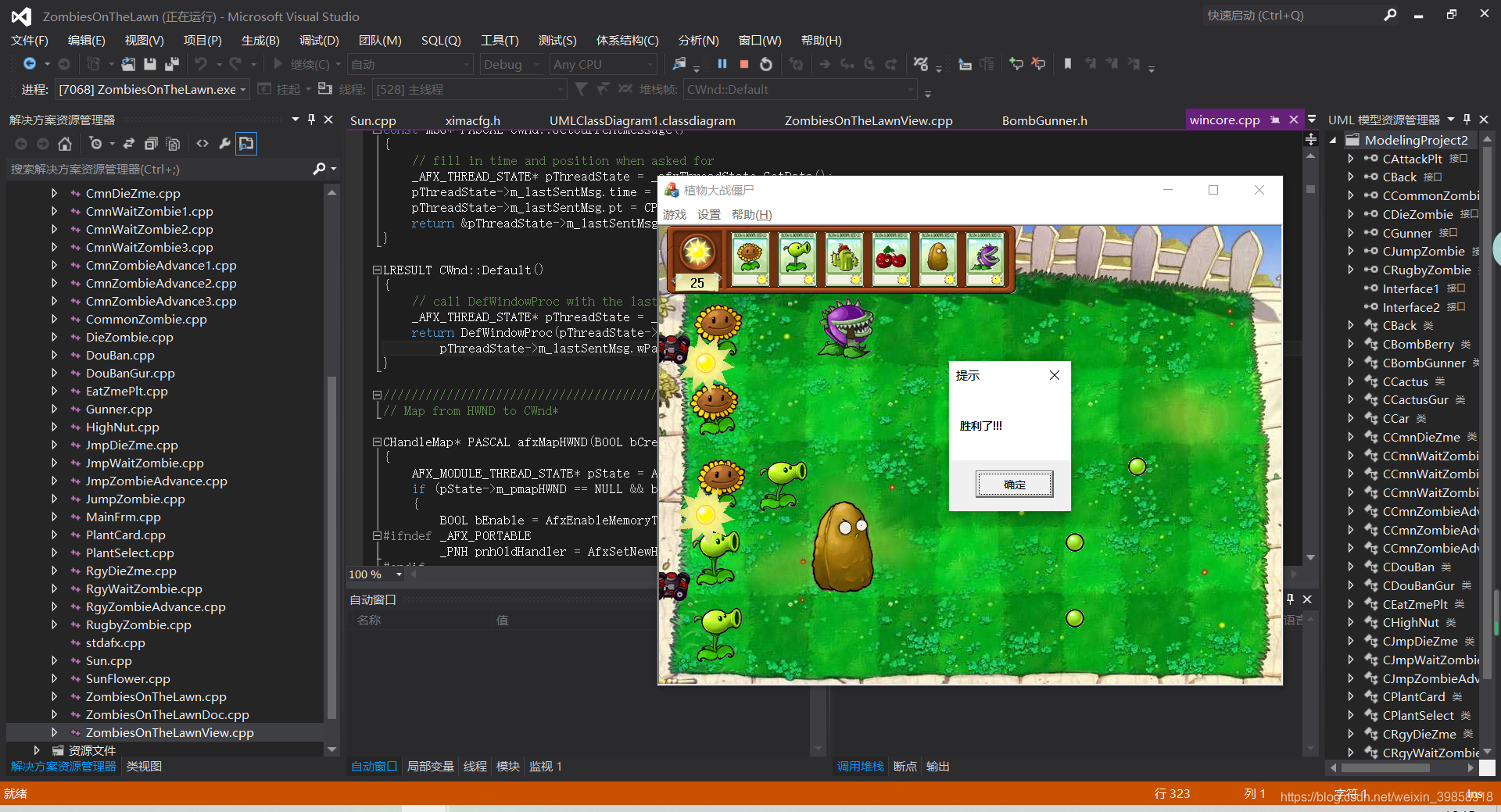
Task: Click the Find in Files toolbar icon
Action: (x=679, y=64)
